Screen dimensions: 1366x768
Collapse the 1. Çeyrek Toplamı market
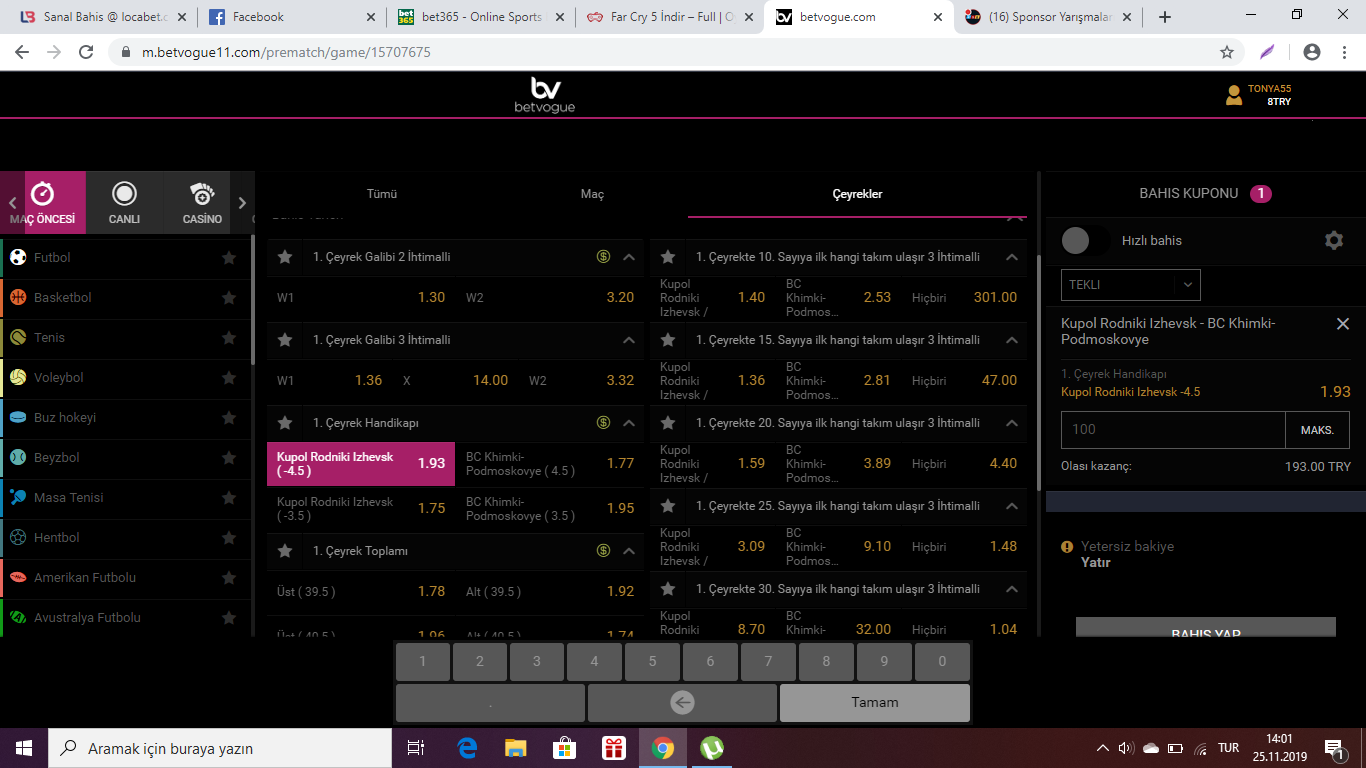(x=629, y=551)
